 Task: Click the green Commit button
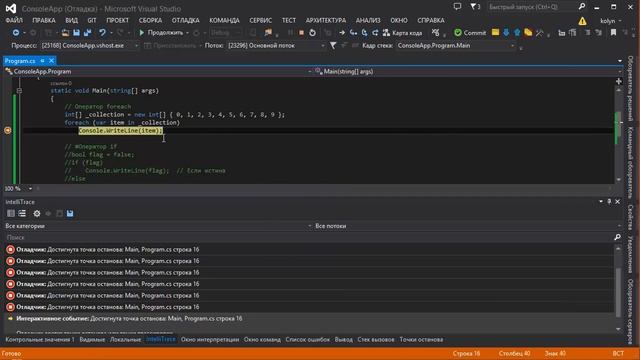470,33
